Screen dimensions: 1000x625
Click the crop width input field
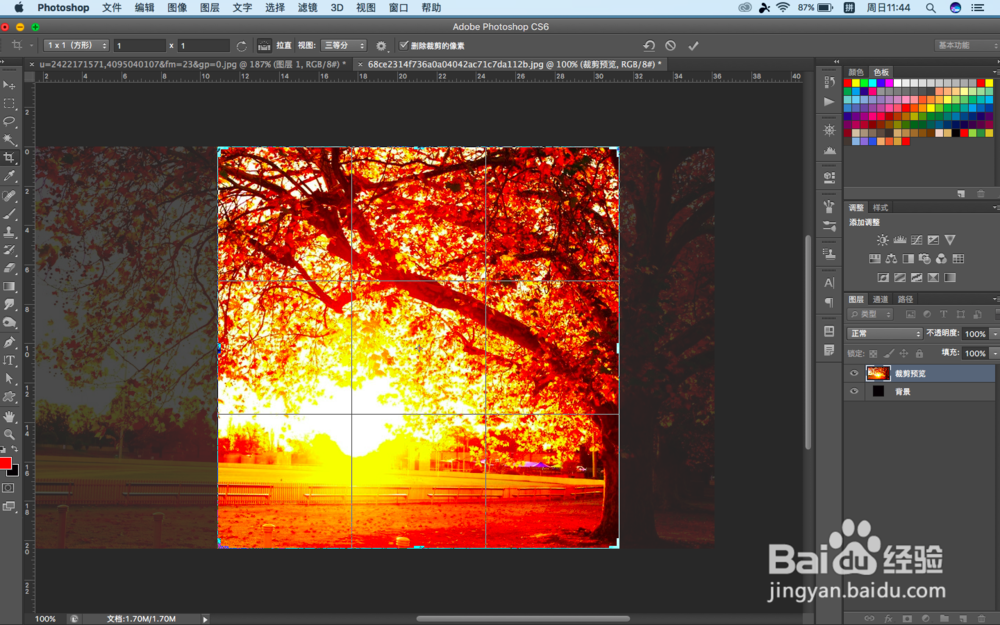(x=140, y=46)
